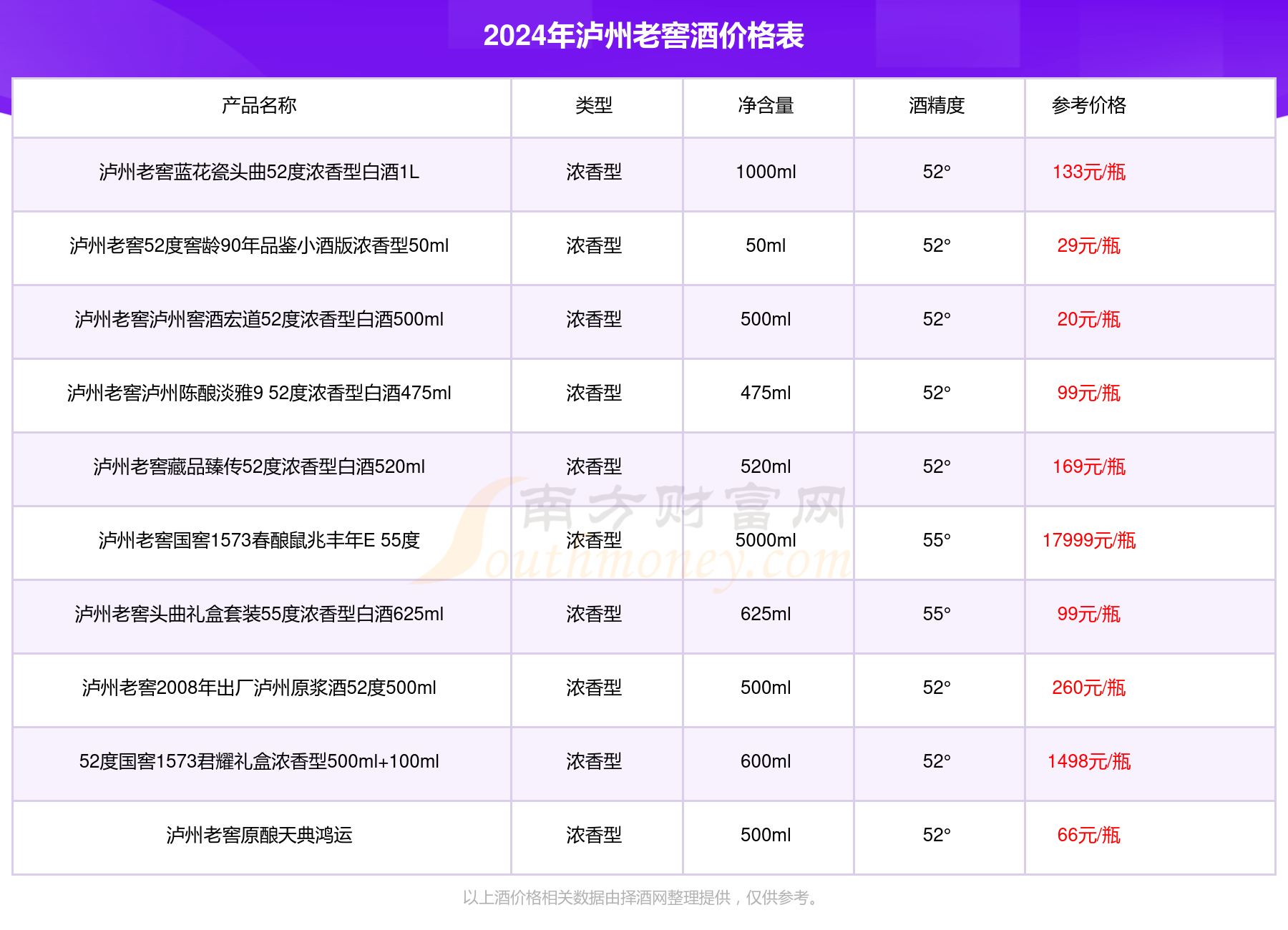This screenshot has width=1288, height=930.
Task: Click 浓香型 in the 天典鸿运 row
Action: [594, 836]
